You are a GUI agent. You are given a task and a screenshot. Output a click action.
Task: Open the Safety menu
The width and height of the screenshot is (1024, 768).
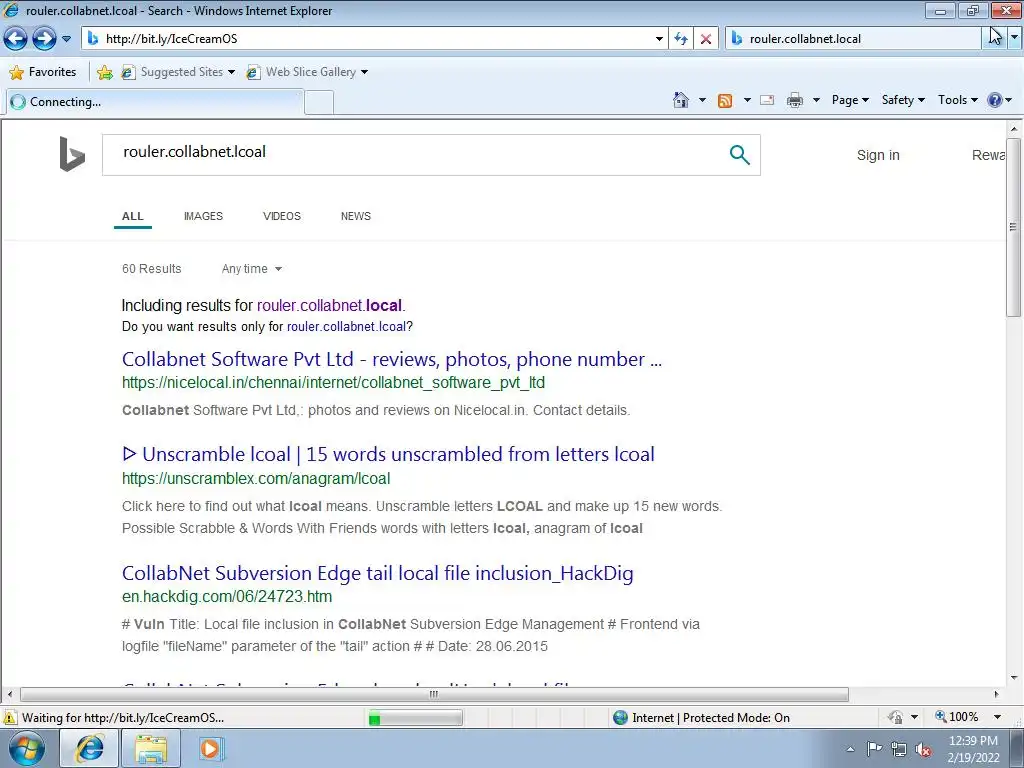pyautogui.click(x=903, y=100)
